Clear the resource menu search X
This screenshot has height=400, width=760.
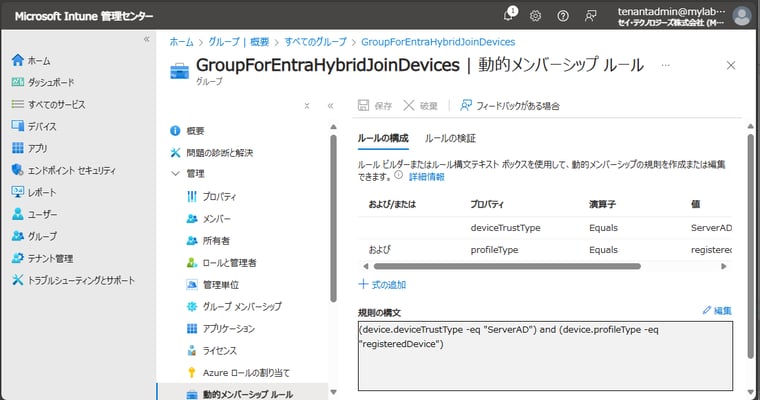(x=307, y=106)
